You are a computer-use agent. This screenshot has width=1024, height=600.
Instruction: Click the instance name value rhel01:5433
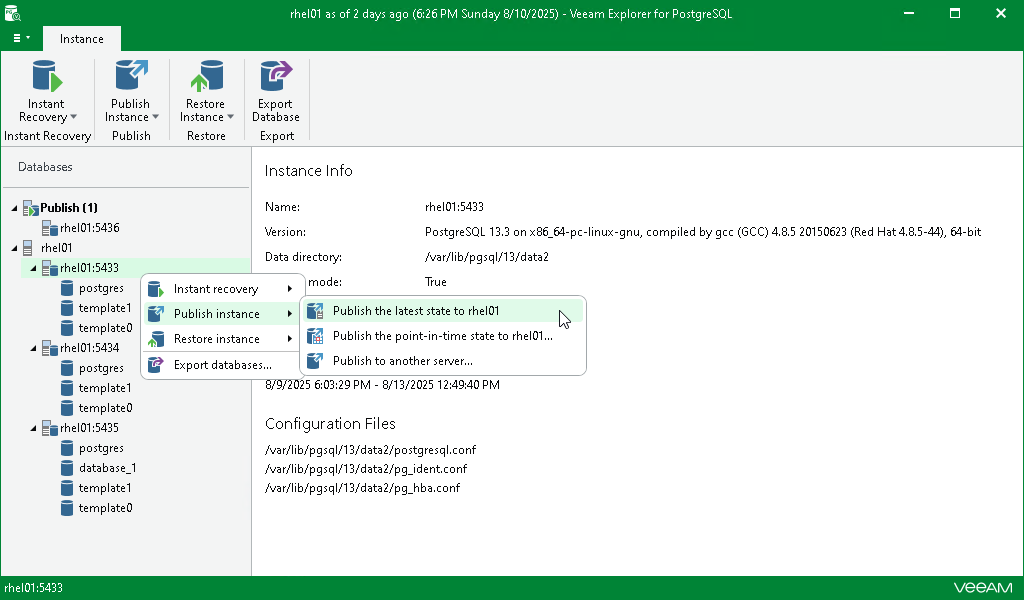tap(454, 207)
